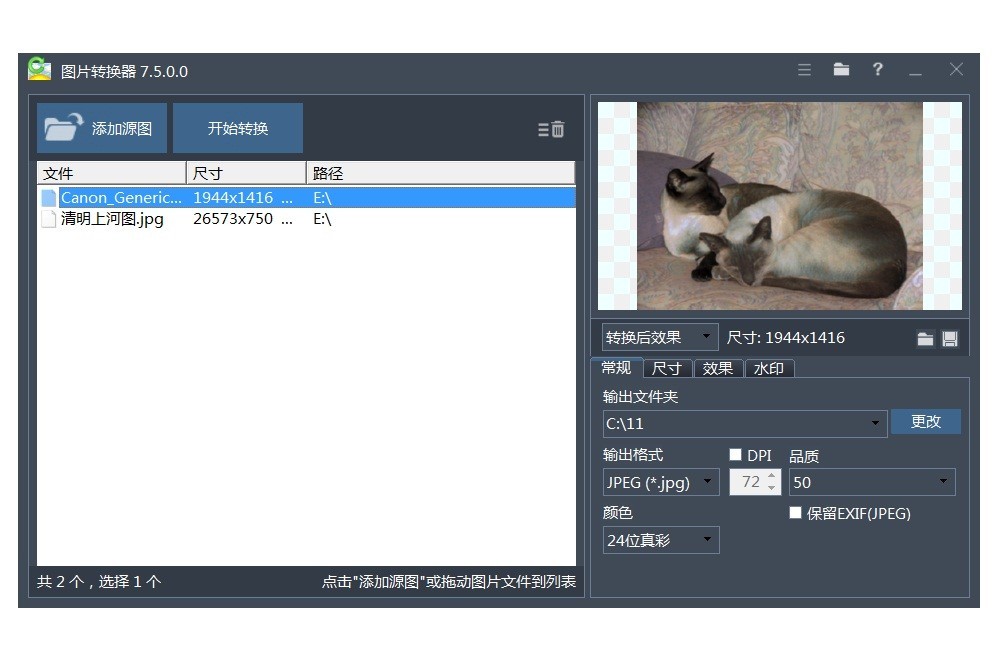Enable the DPI checkbox
Screen dimensions: 1000x666
click(x=736, y=455)
